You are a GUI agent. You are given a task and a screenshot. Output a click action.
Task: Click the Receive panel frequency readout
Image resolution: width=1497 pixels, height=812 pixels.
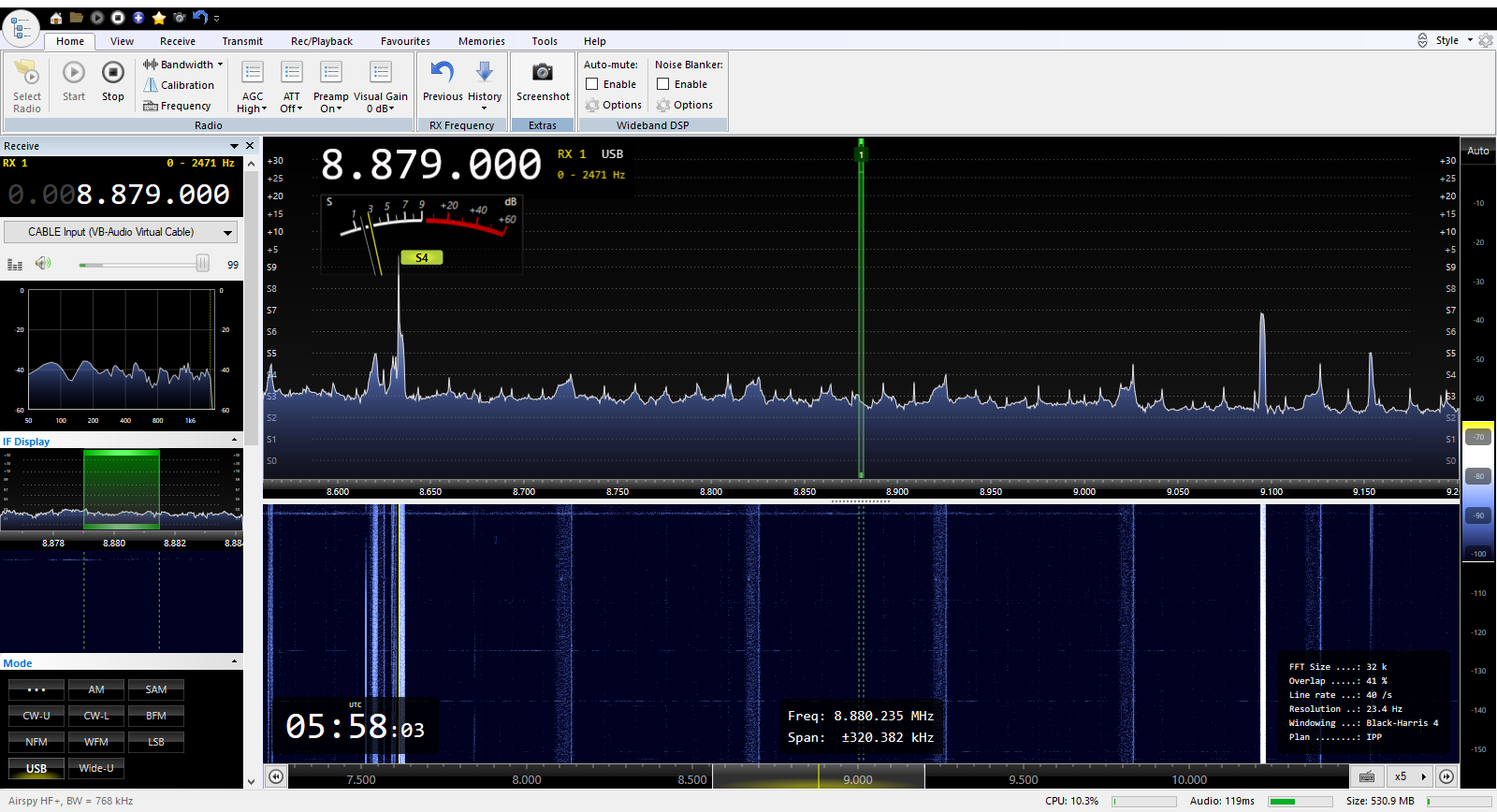click(120, 195)
